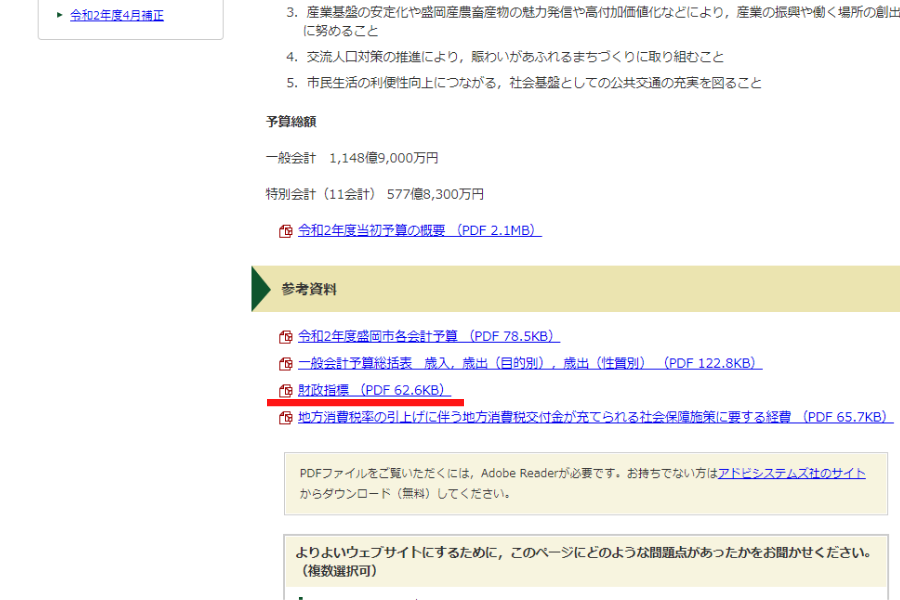This screenshot has width=900, height=600.
Task: Click green triangle marker of 参考資料 heading
Action: [261, 289]
